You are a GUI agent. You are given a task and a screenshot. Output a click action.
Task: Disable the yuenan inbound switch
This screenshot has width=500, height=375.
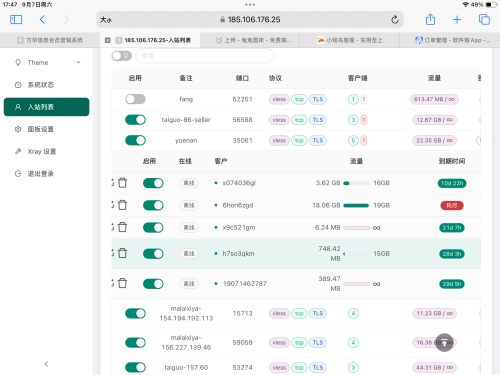135,140
